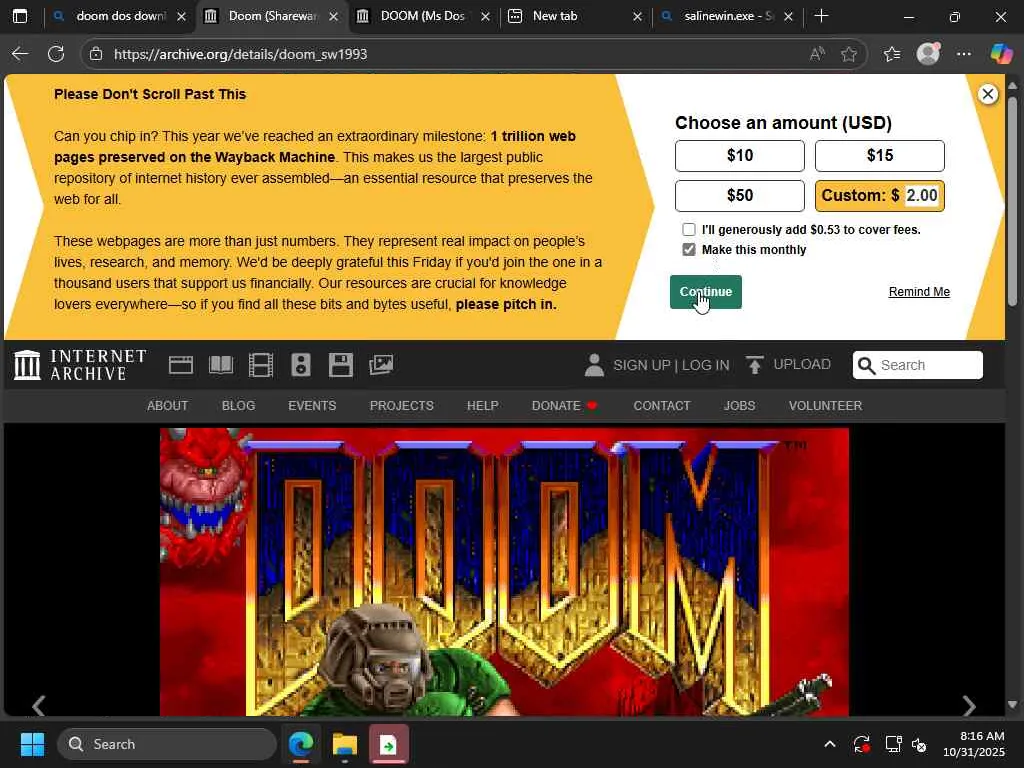Open the HELP menu item
Viewport: 1024px width, 768px height.
coord(483,406)
